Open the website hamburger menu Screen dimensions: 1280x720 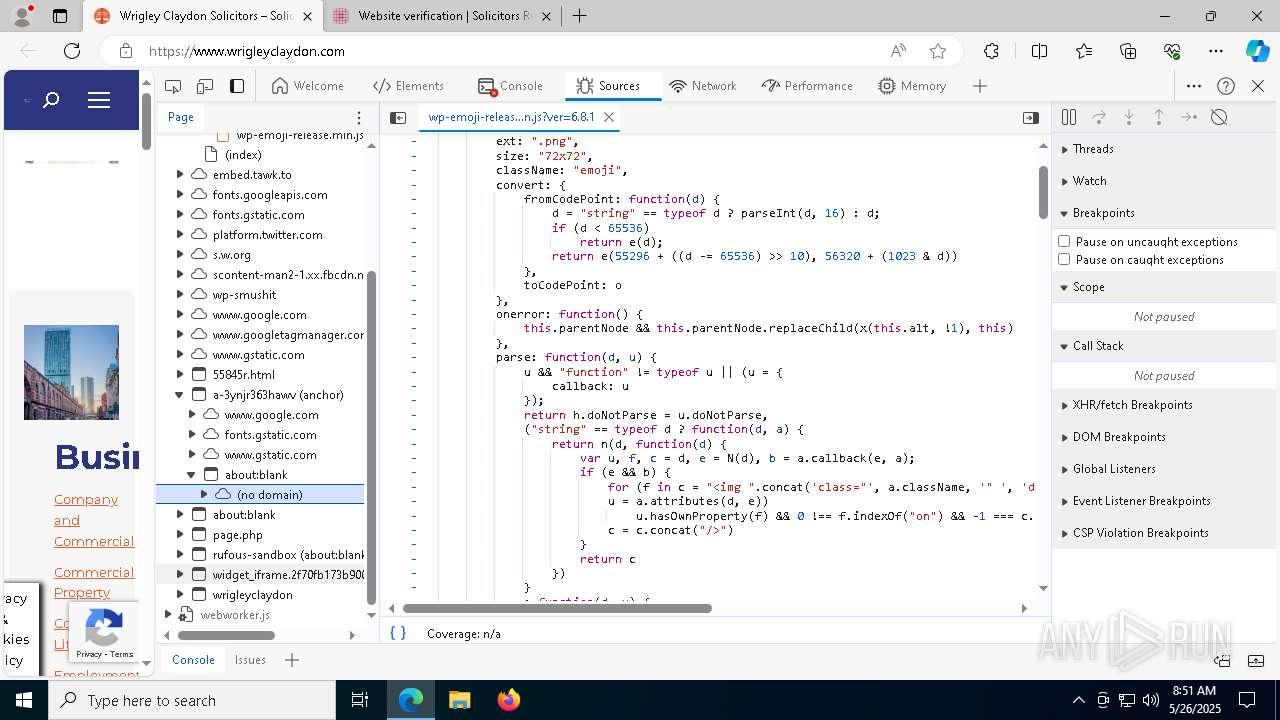98,100
